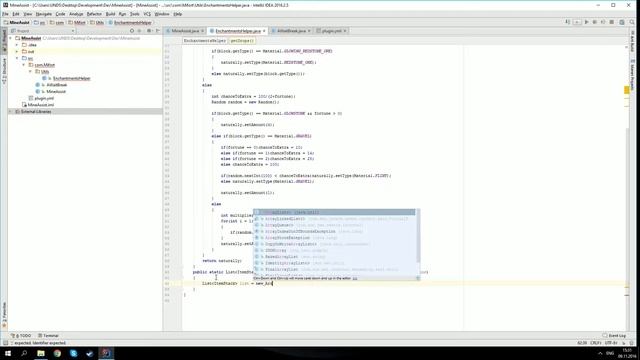The image size is (640, 360).
Task: Click the Scroll from Source icon
Action: [x=132, y=31]
